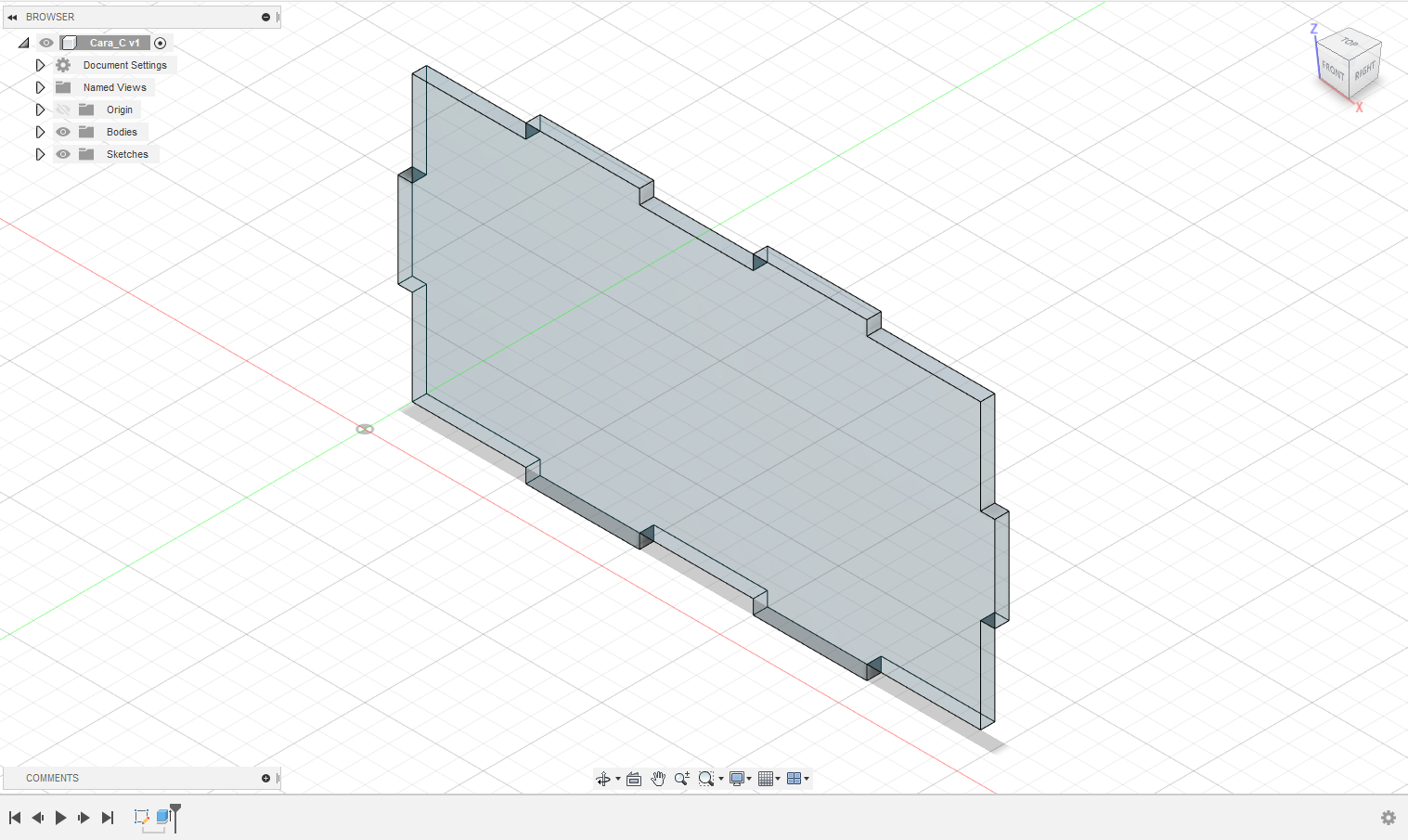The image size is (1408, 840).
Task: Select the extrude feature in timeline
Action: [x=163, y=817]
